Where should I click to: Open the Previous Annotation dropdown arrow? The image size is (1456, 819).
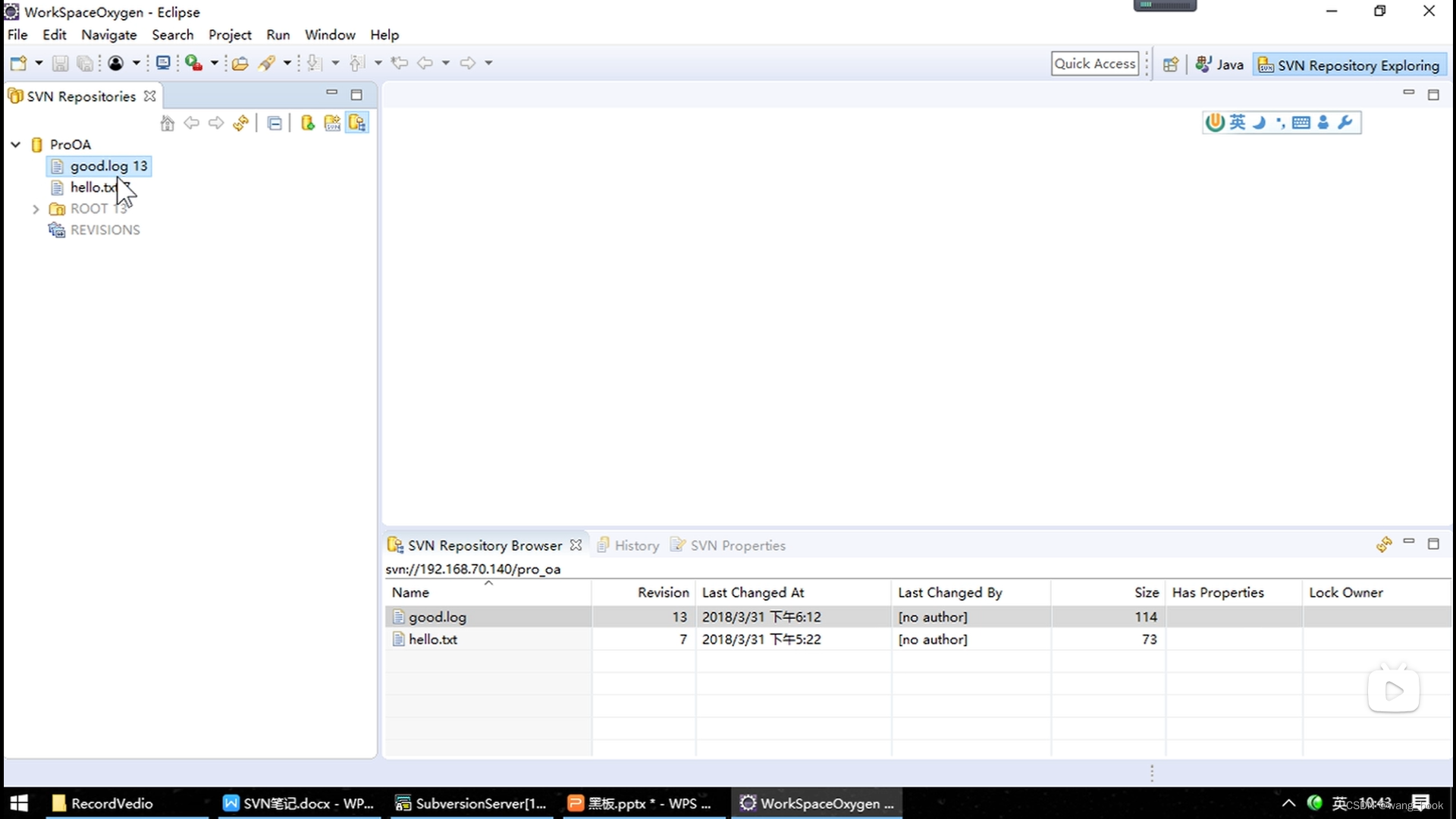pyautogui.click(x=378, y=63)
